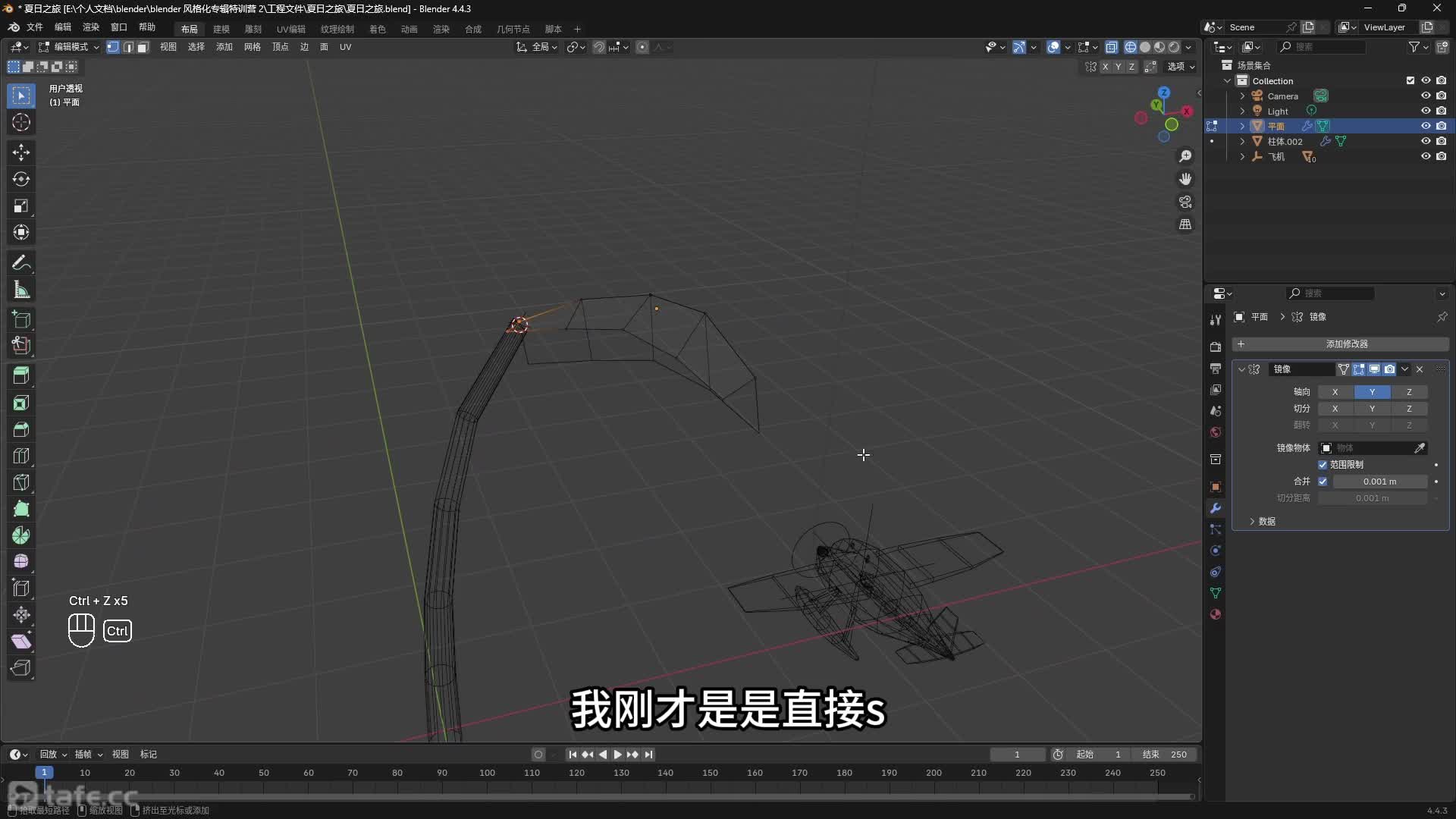Collapse the 镜像 modifier panel
This screenshot has width=1456, height=819.
1241,369
